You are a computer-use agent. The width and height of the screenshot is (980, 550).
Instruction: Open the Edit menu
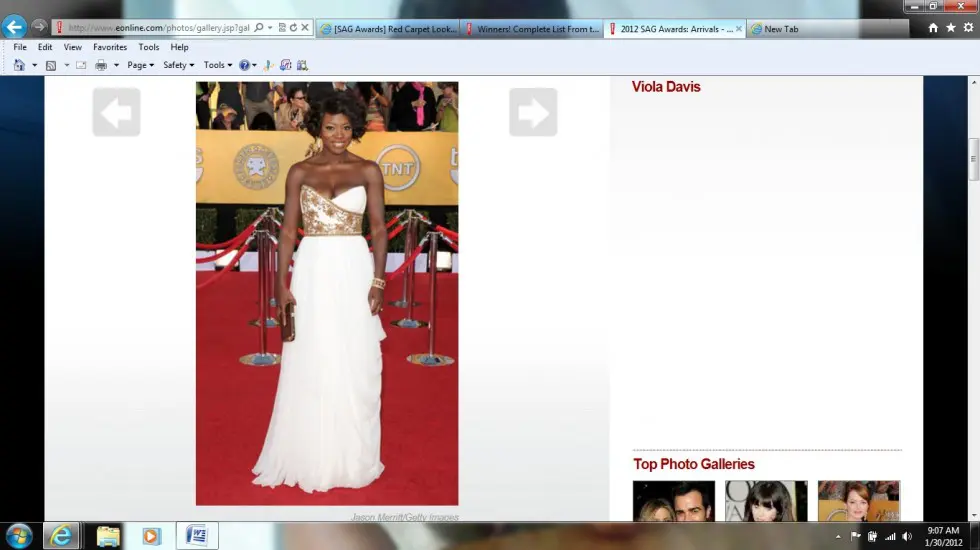pos(45,47)
